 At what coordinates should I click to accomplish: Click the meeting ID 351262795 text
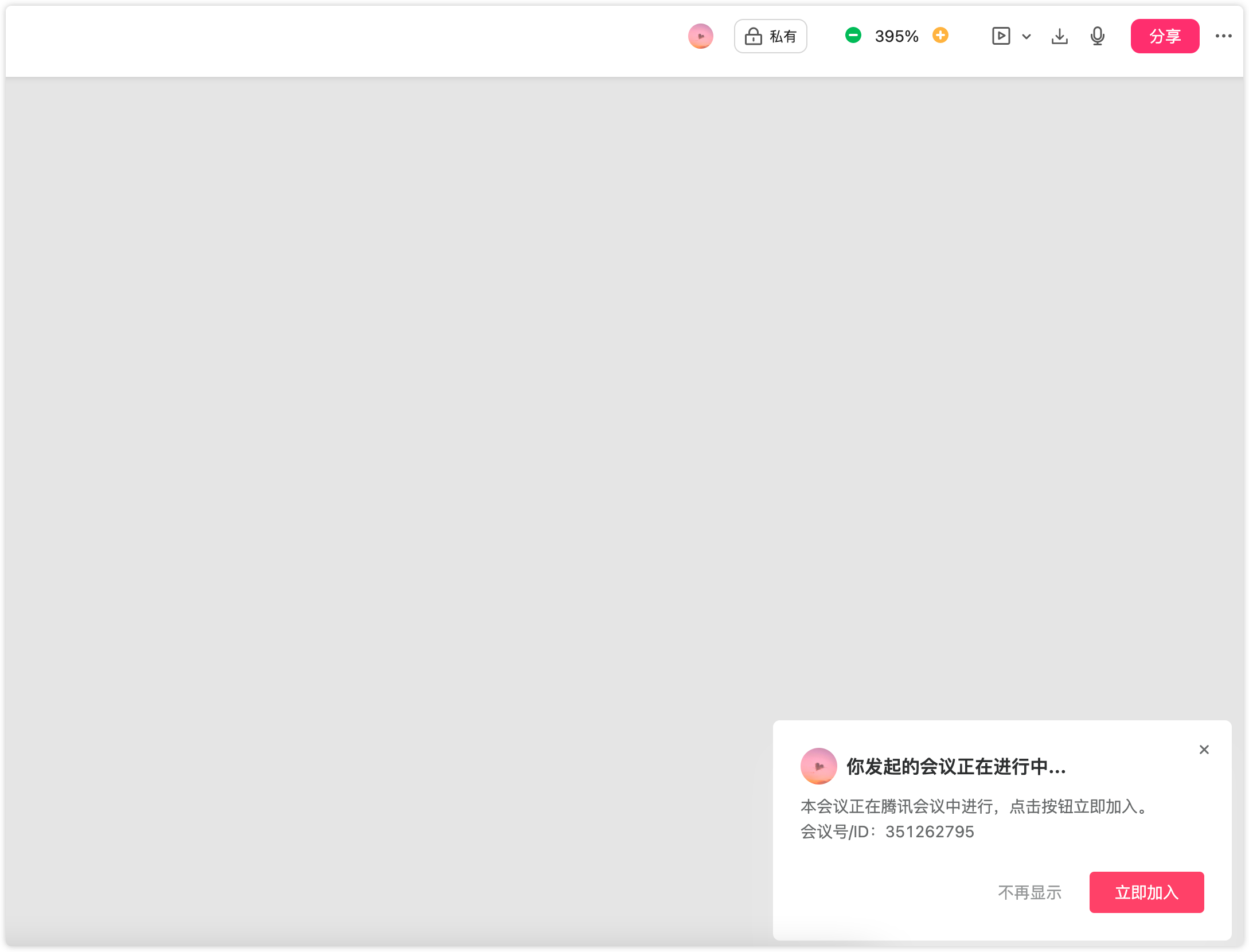(930, 832)
